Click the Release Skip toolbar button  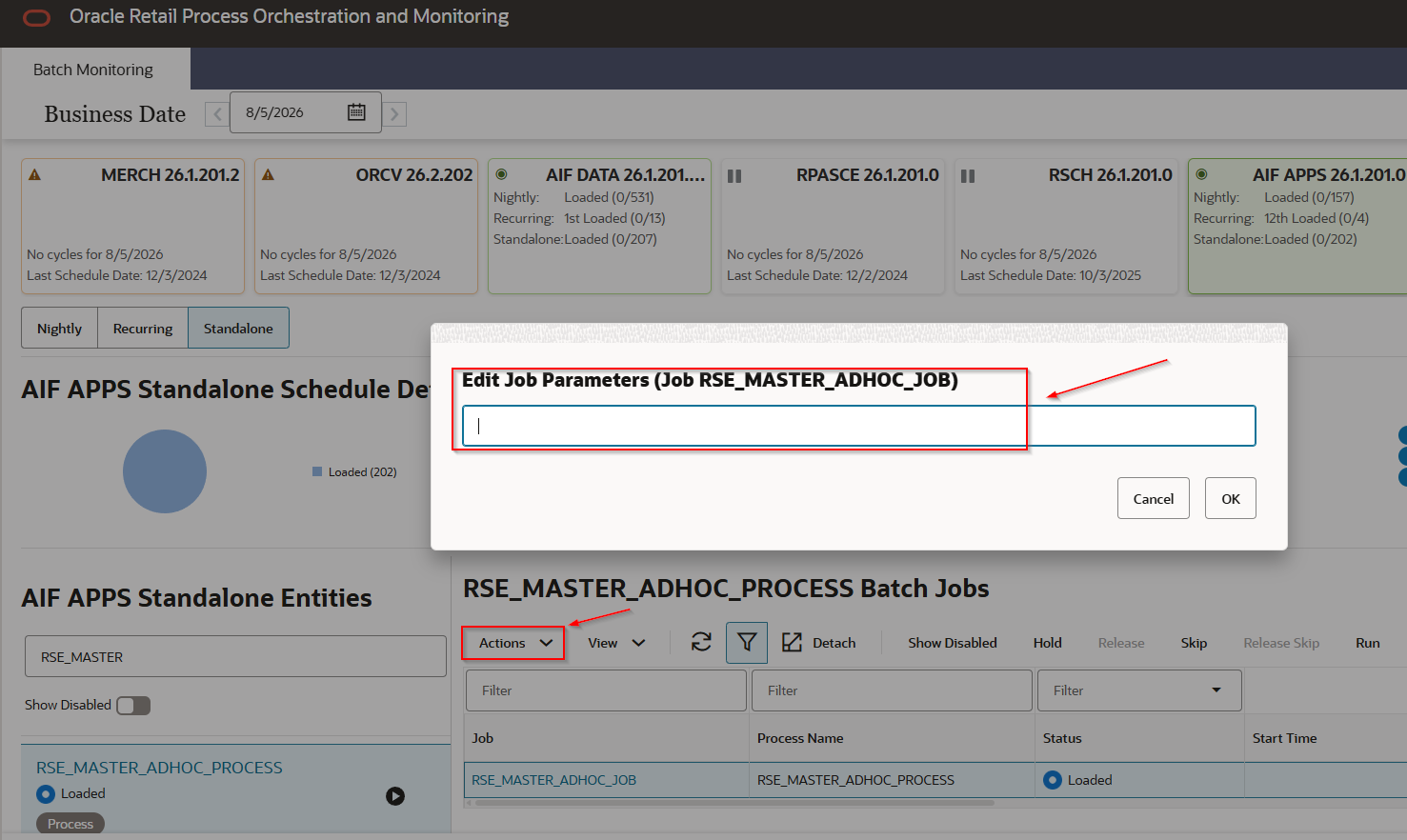(x=1281, y=643)
